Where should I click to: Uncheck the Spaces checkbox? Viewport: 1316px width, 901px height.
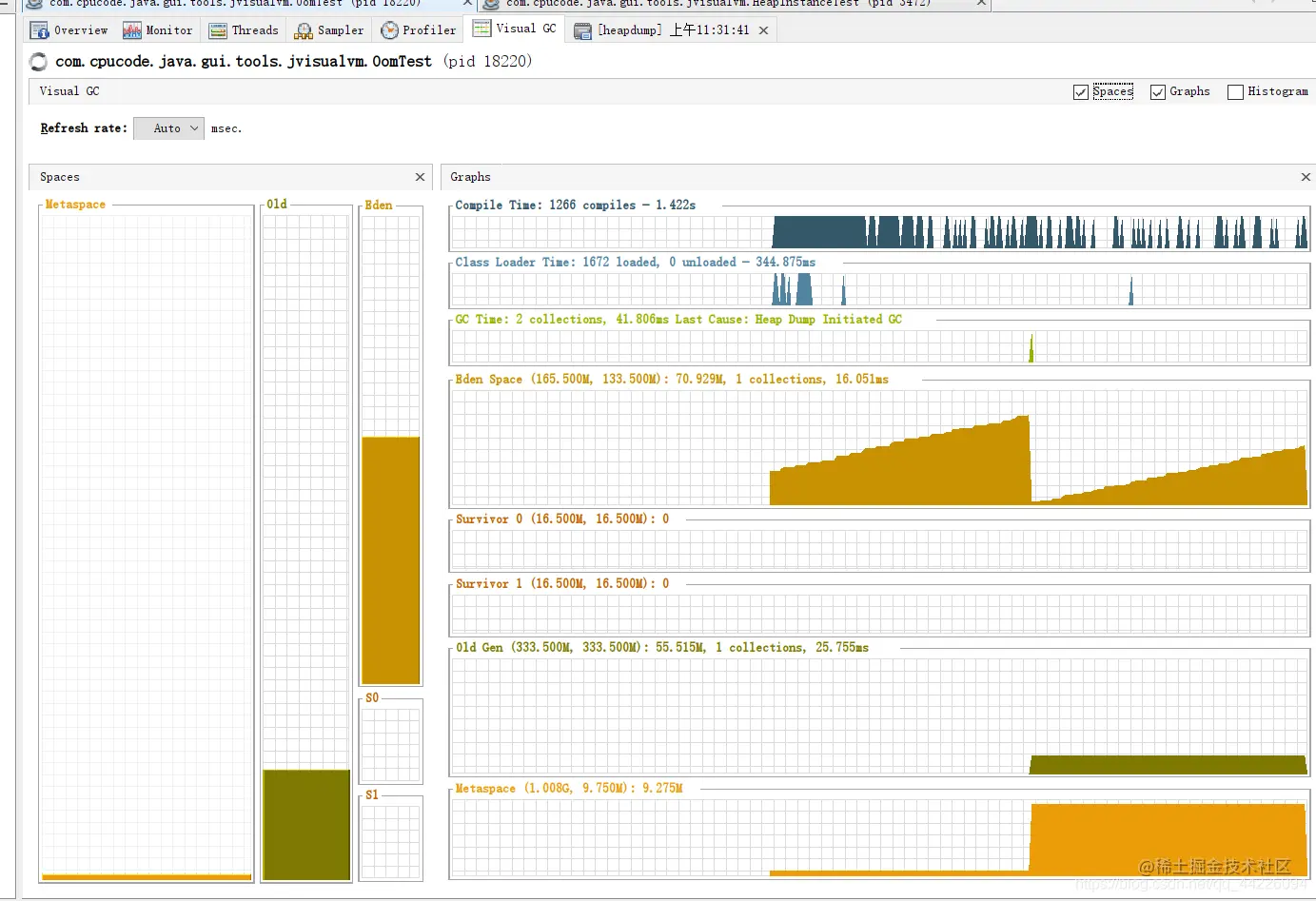click(x=1080, y=92)
